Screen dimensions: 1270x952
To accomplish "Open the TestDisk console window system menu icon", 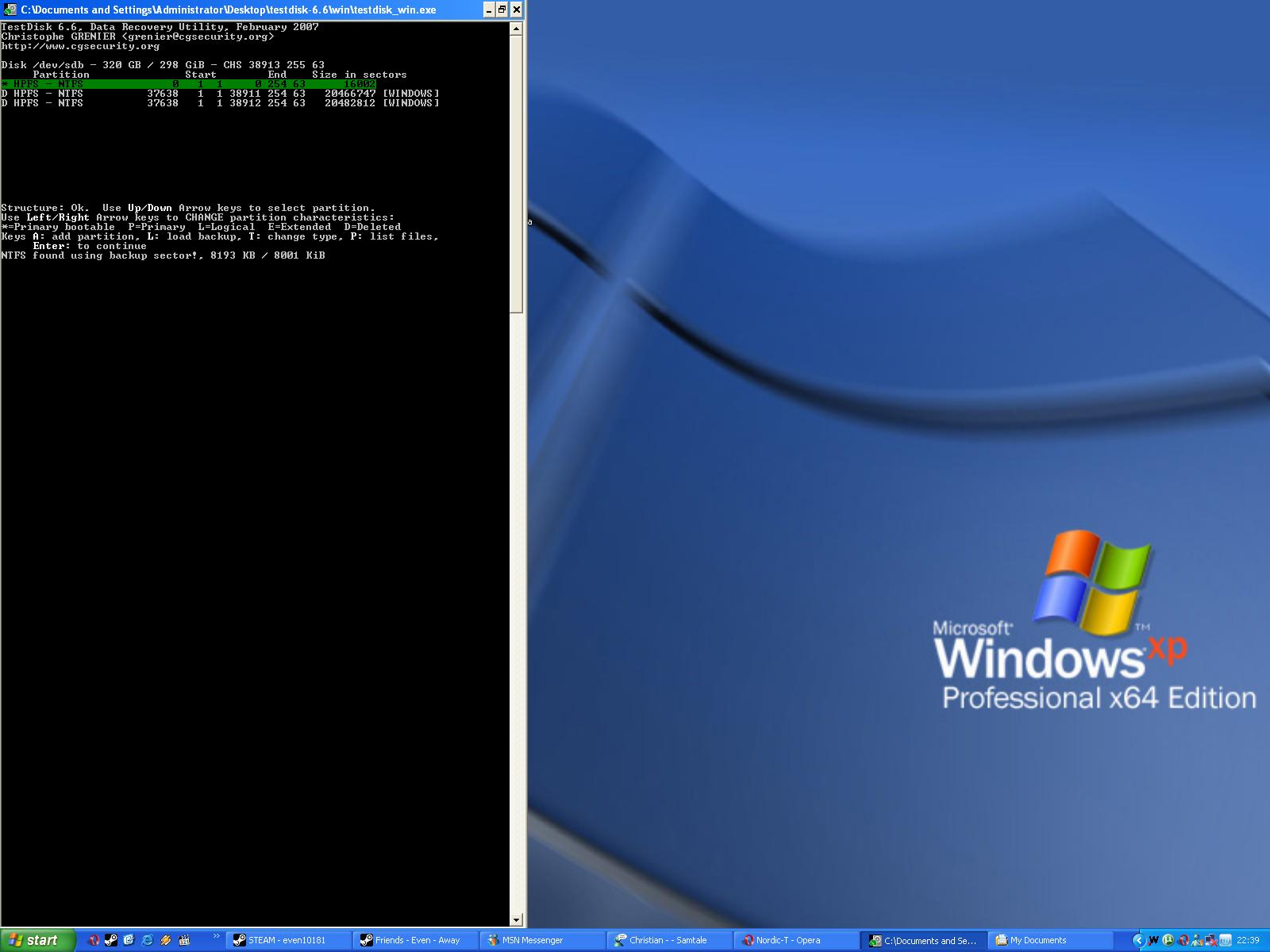I will (10, 10).
